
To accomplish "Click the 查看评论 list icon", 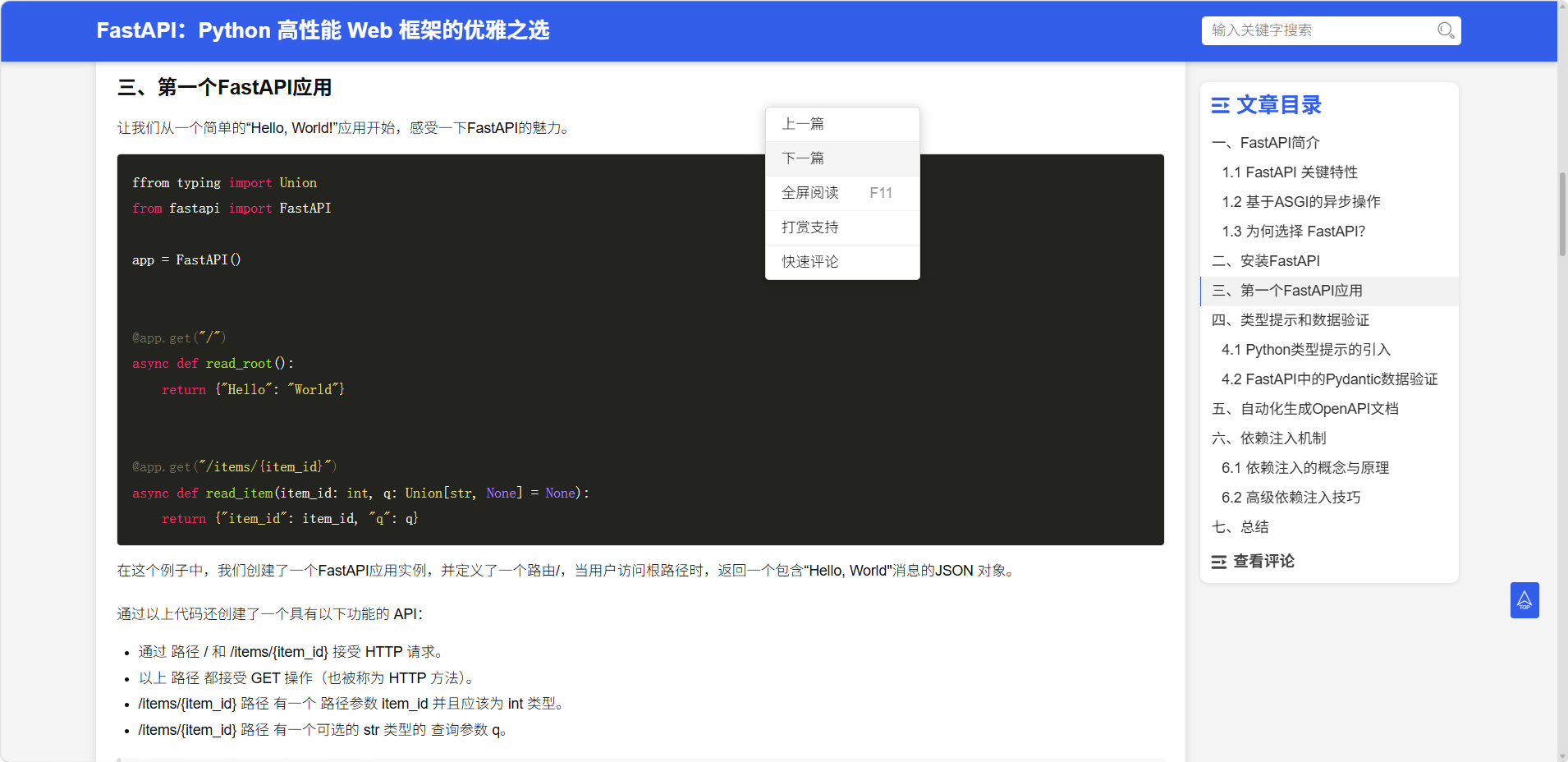I will pyautogui.click(x=1219, y=562).
